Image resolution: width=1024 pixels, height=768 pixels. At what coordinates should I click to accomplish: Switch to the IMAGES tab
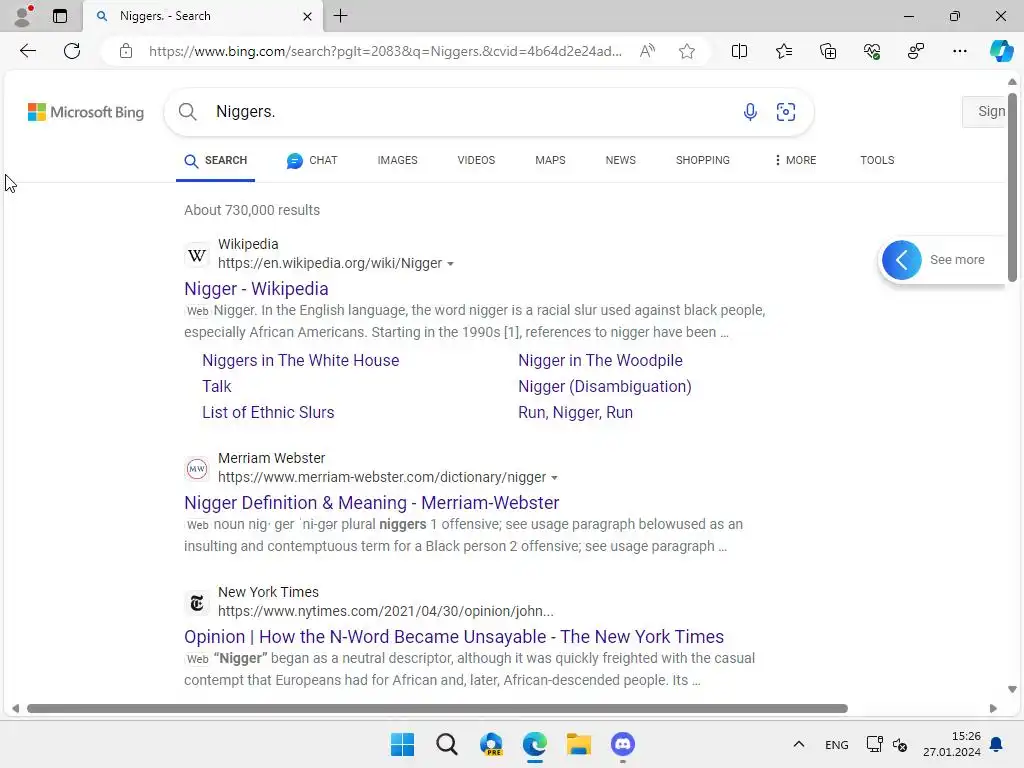coord(397,160)
